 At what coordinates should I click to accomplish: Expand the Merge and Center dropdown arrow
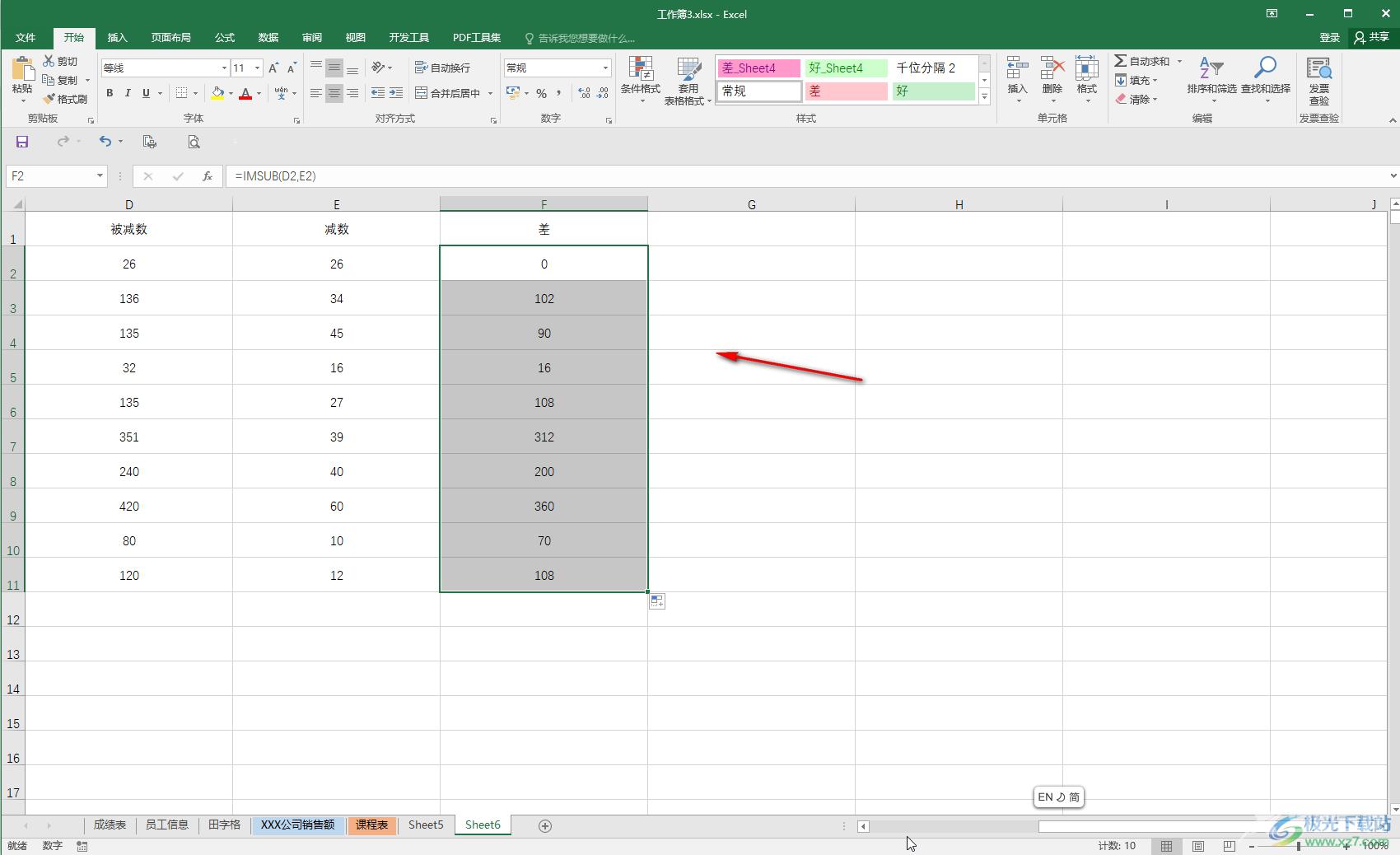[490, 93]
